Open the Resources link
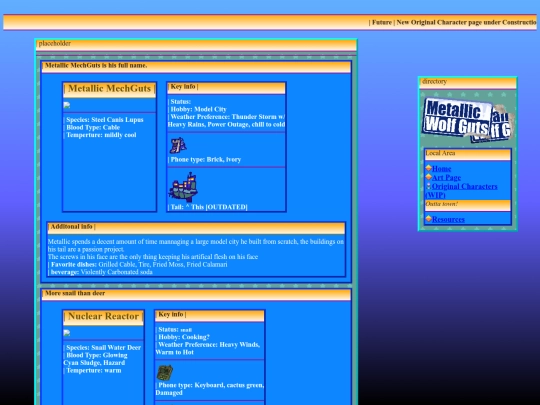 [x=448, y=219]
